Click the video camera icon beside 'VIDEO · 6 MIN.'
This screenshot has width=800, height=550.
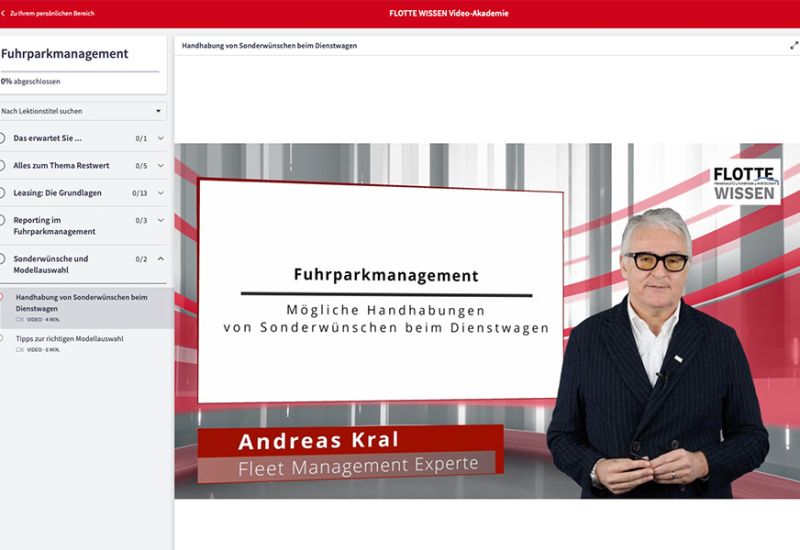point(20,349)
